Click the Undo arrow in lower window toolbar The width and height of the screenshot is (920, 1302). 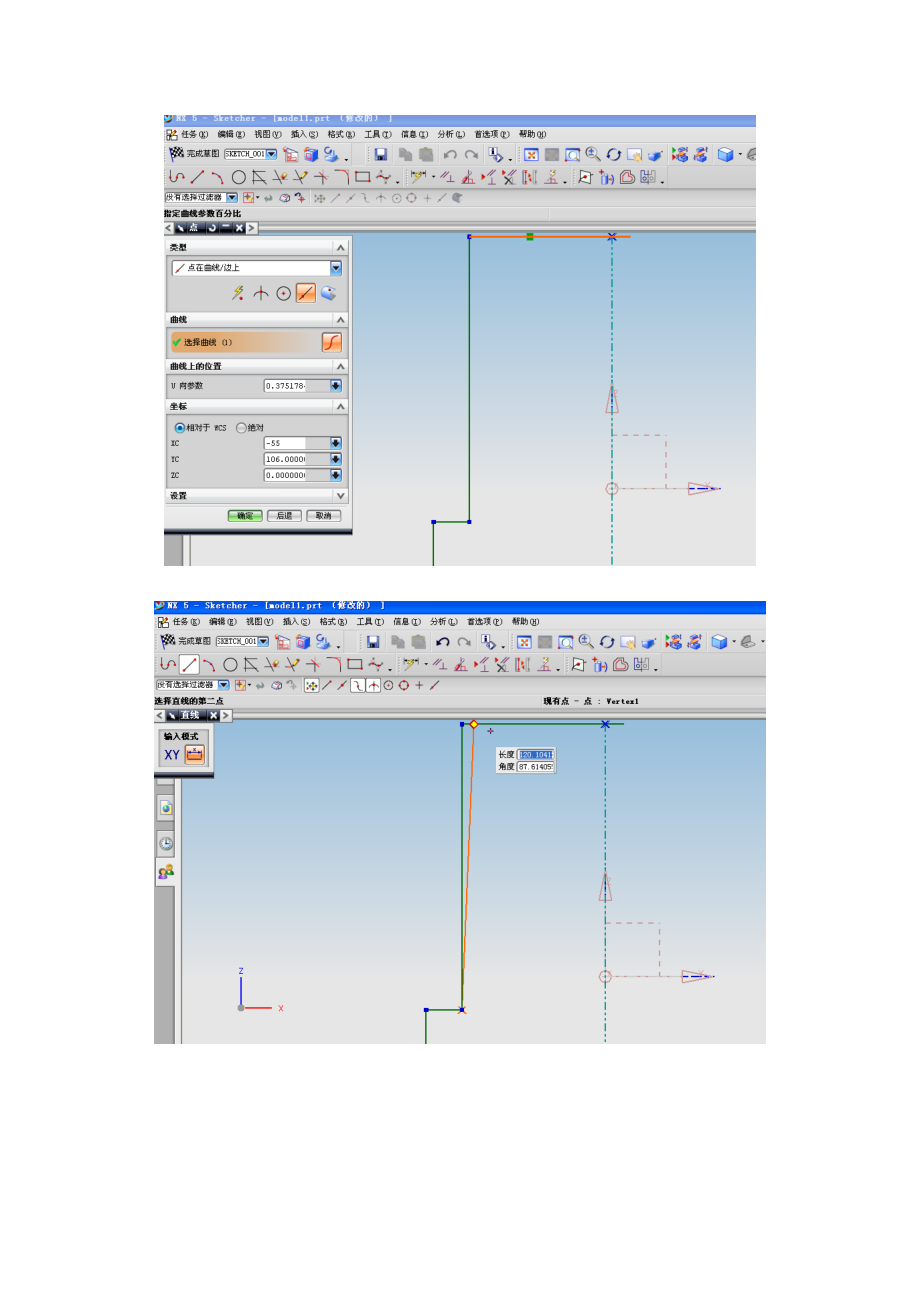(442, 641)
